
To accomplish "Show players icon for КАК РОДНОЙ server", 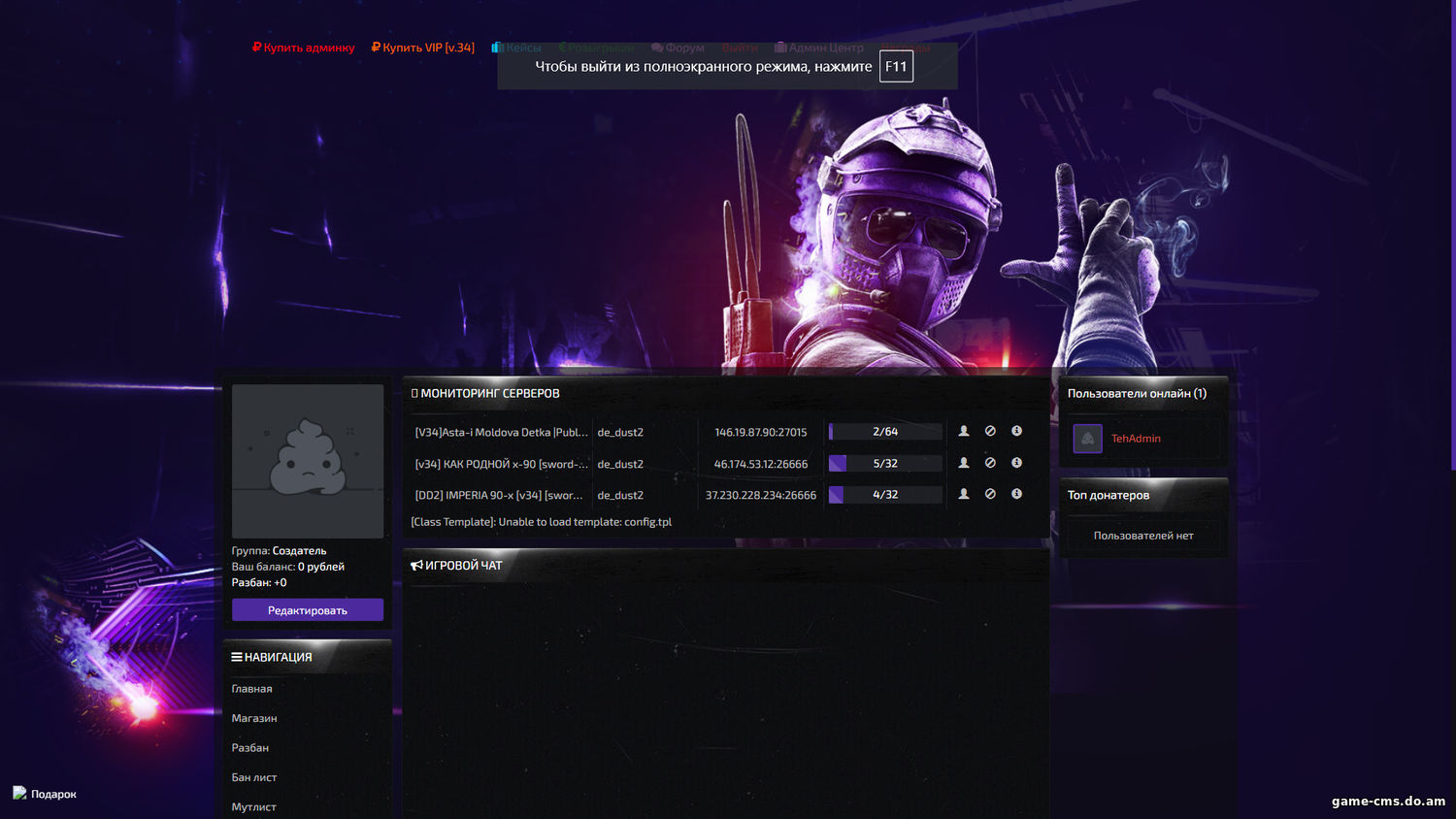I will pyautogui.click(x=964, y=463).
